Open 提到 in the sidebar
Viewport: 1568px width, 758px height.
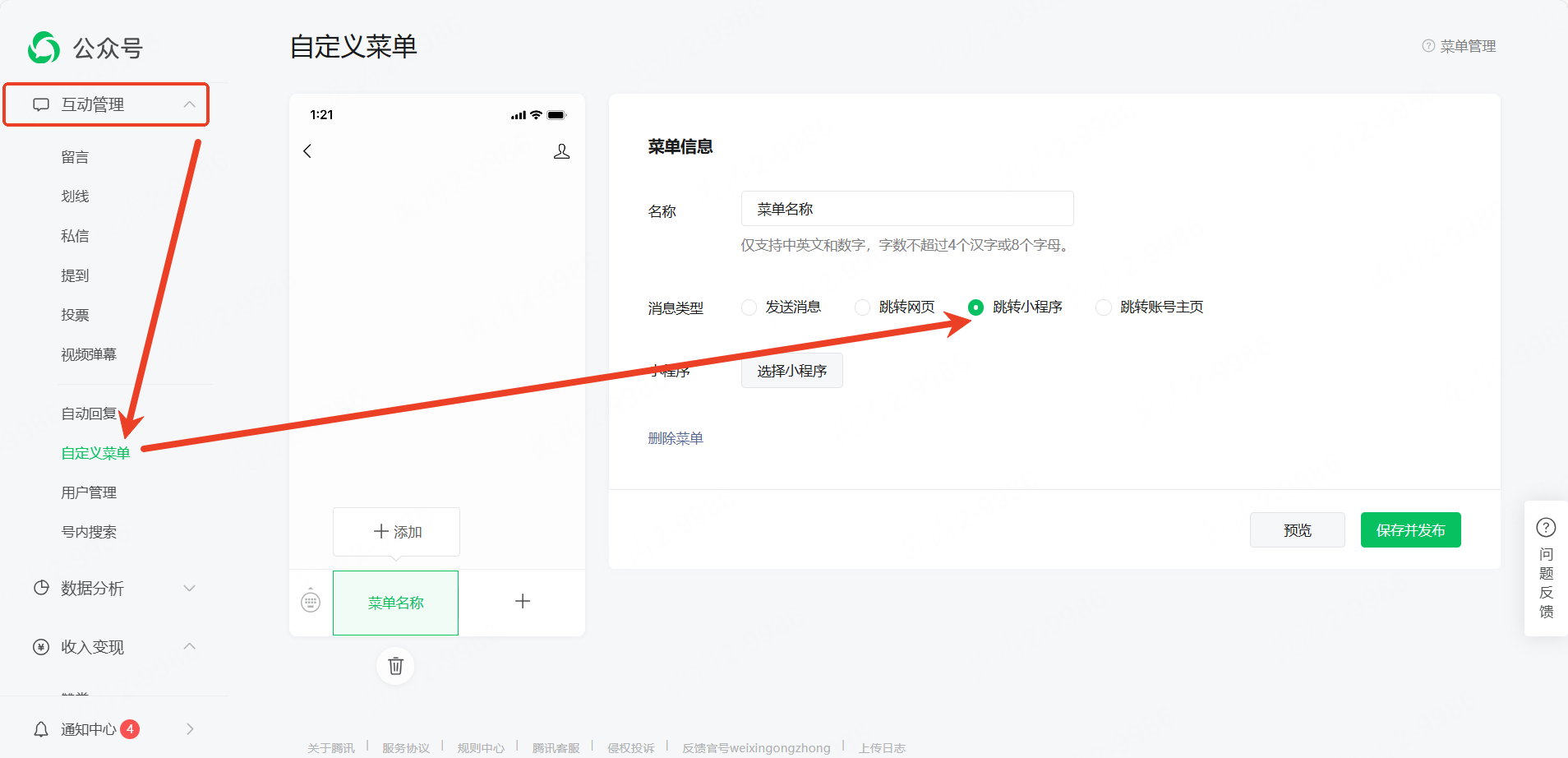(75, 275)
